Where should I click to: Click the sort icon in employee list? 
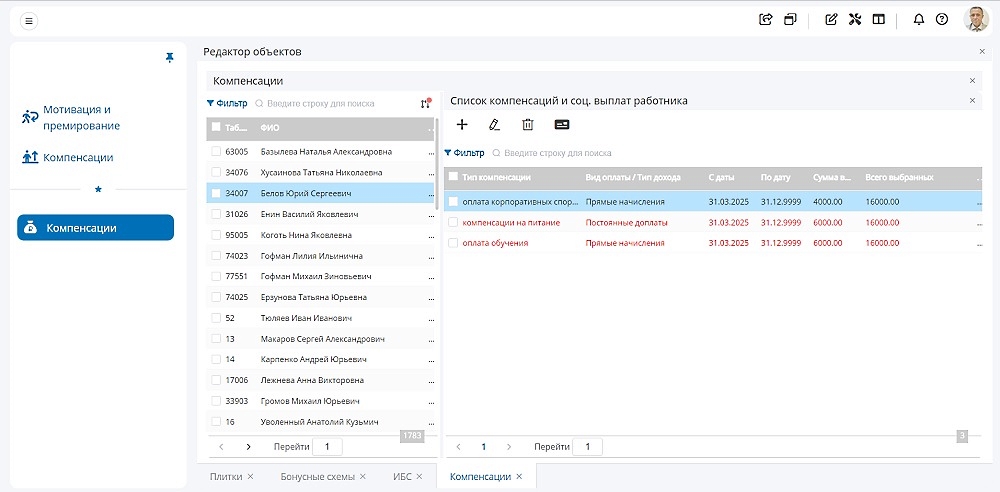pos(426,103)
